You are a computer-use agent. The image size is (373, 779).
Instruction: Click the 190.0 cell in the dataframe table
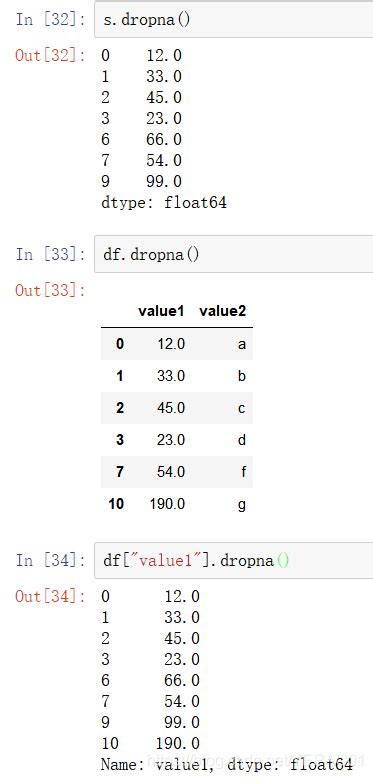pyautogui.click(x=167, y=504)
